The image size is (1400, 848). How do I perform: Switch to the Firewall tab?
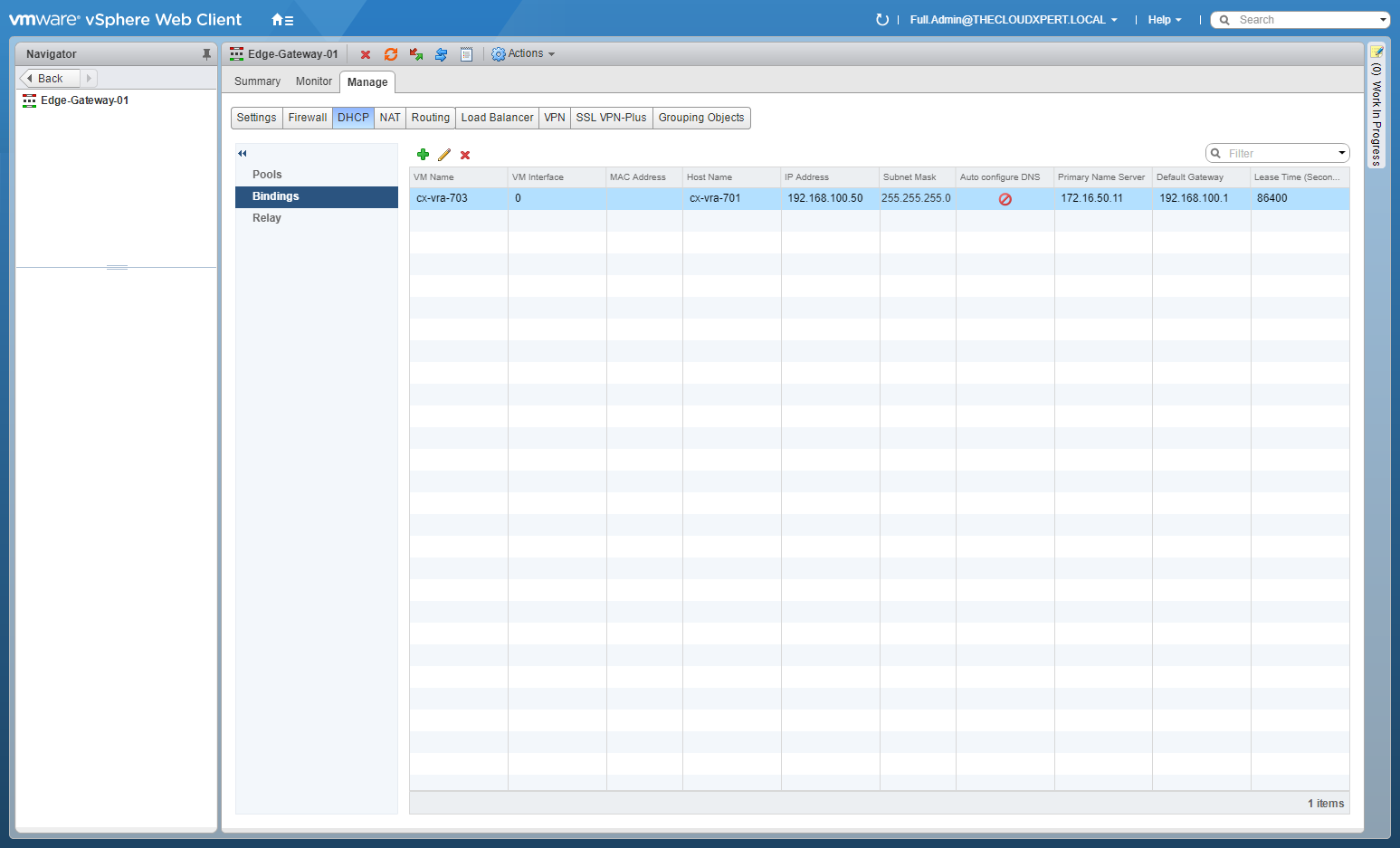point(307,118)
